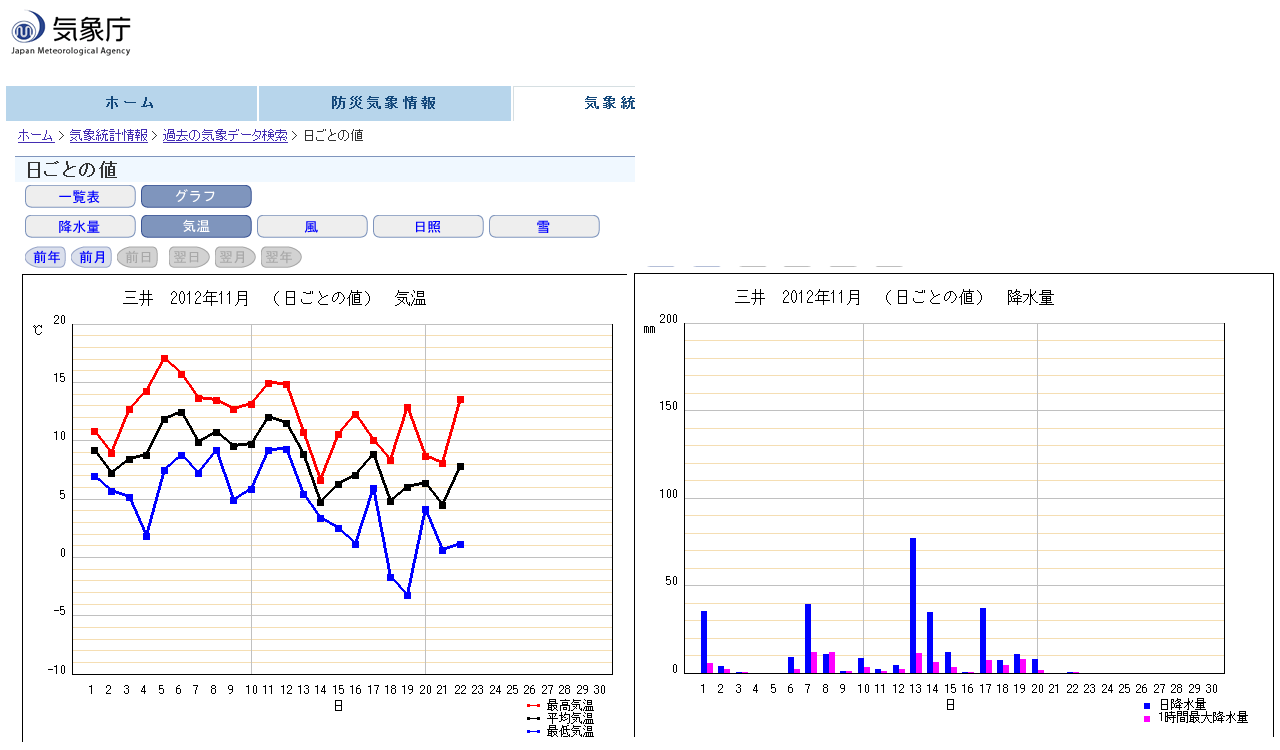Open the 日照 sunshine data view
Screen dimensions: 1280x750
click(x=428, y=226)
